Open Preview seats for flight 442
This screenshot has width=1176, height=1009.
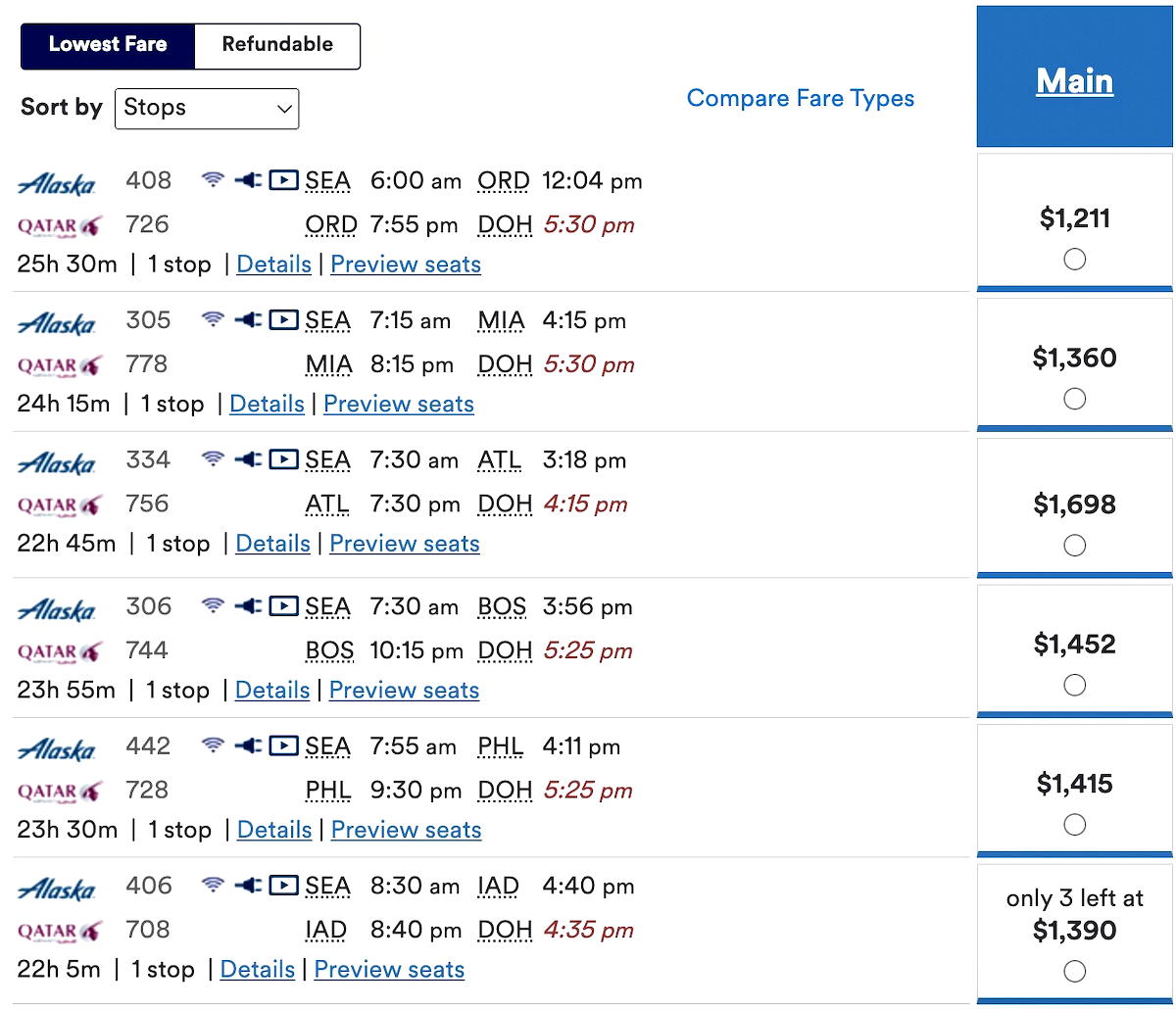click(x=406, y=830)
